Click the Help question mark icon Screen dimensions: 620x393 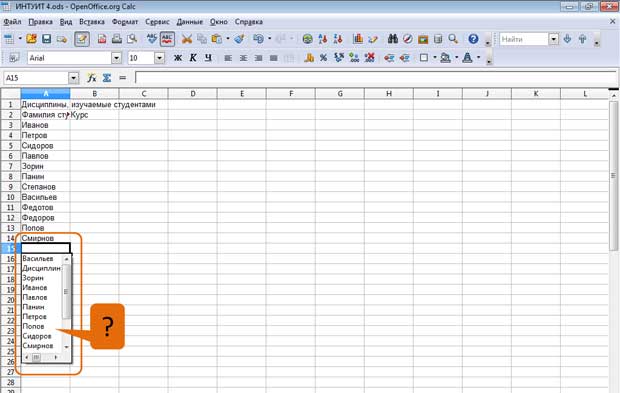click(x=473, y=39)
